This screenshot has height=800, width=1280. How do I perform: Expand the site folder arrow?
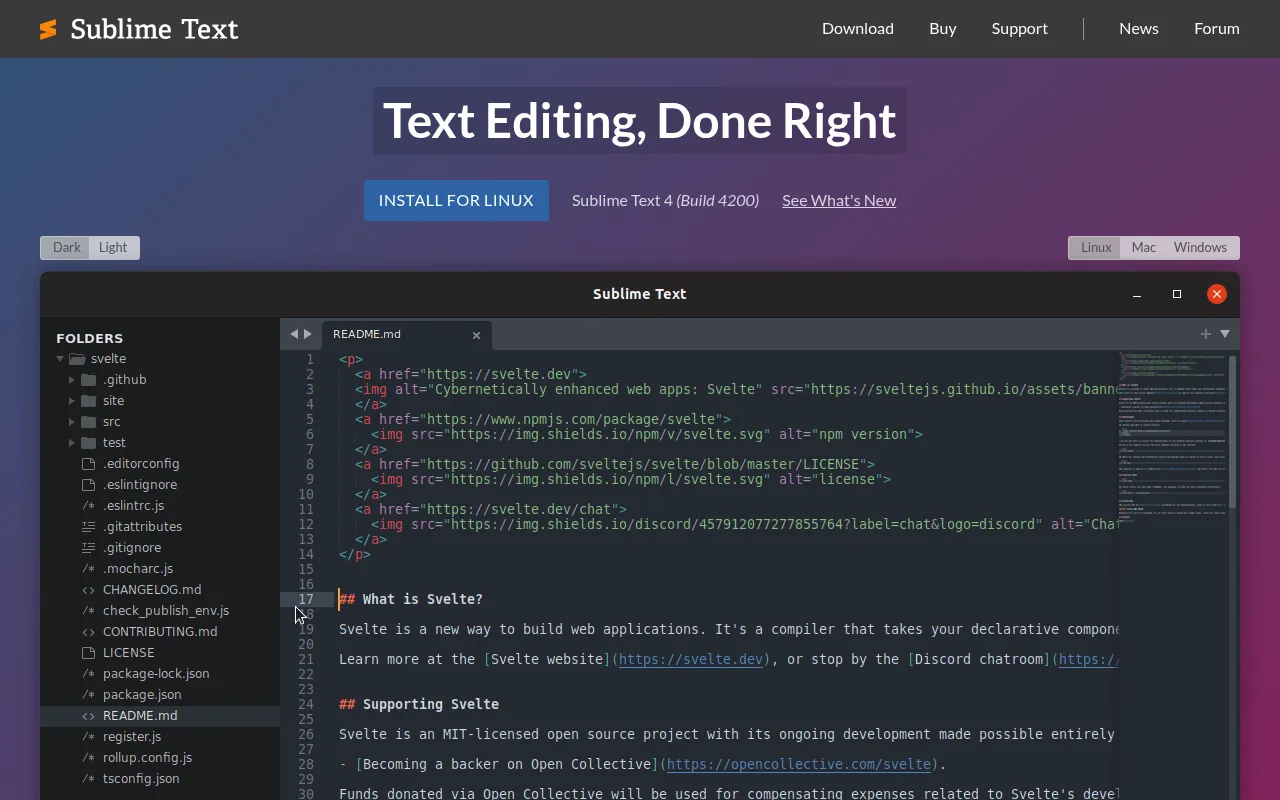72,401
